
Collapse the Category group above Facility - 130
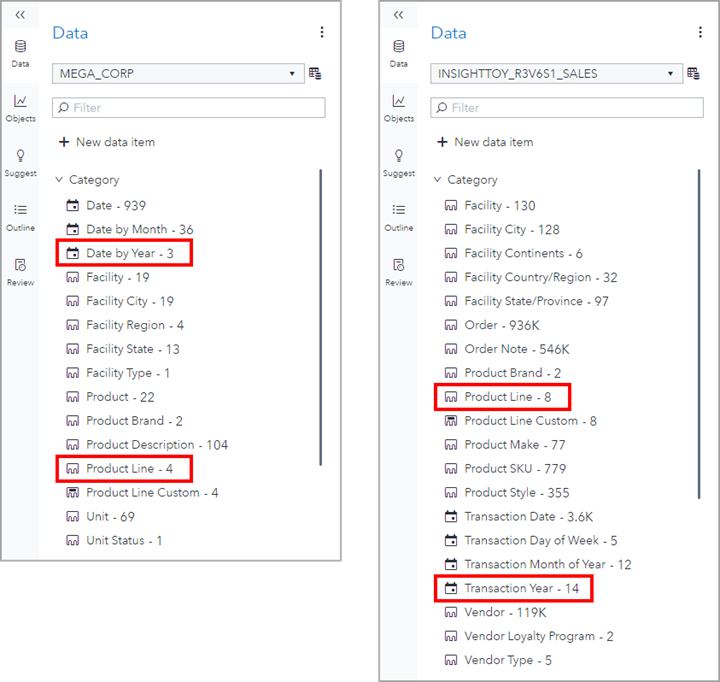coord(437,180)
